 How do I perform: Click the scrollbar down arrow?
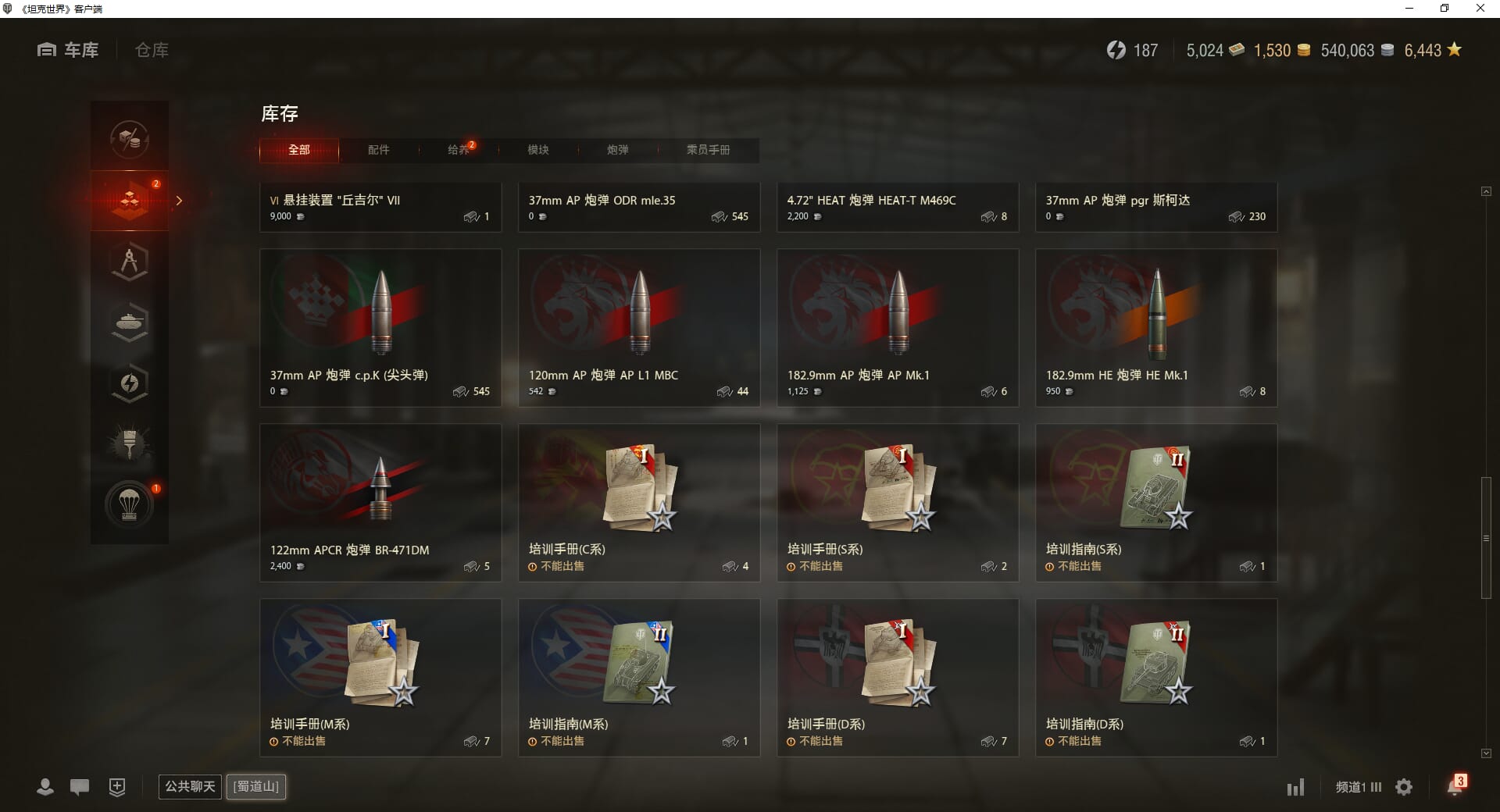1486,753
